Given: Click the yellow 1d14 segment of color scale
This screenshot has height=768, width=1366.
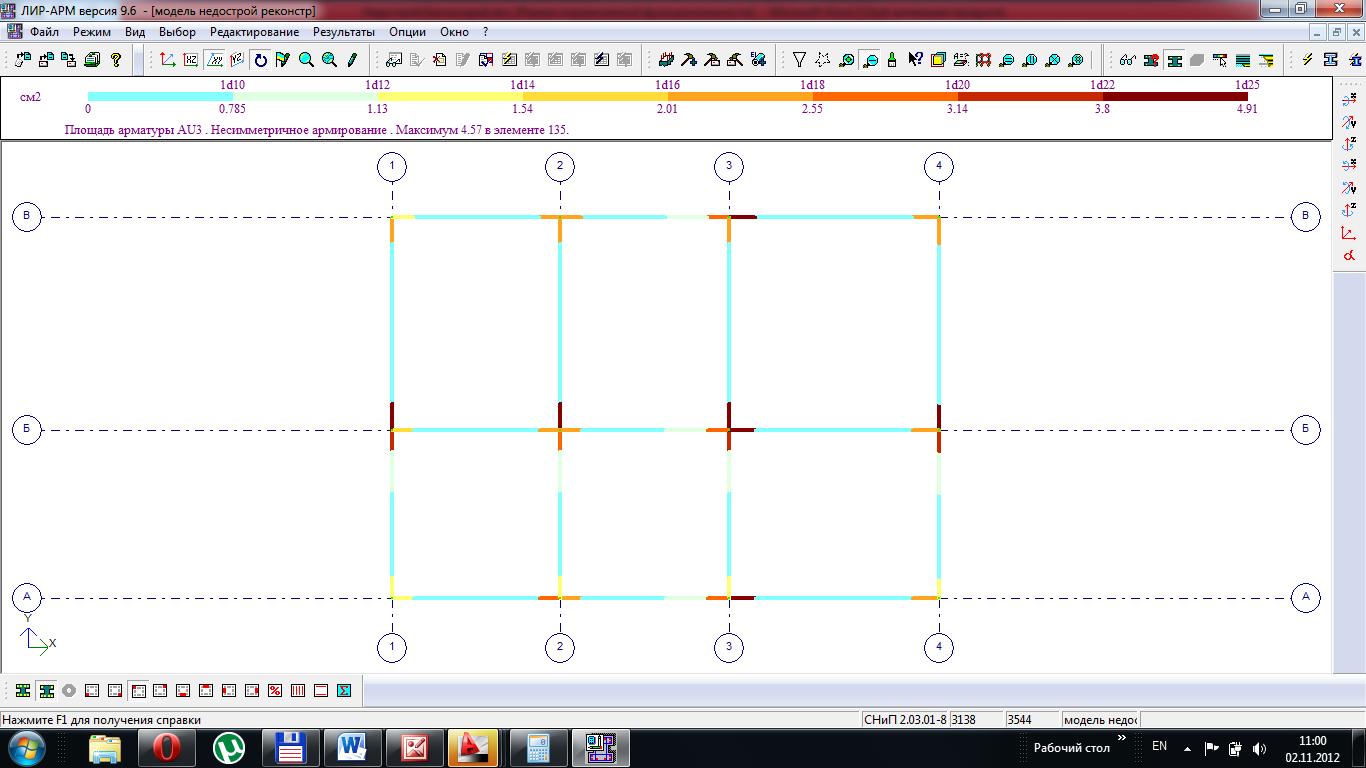Looking at the screenshot, I should pyautogui.click(x=450, y=97).
